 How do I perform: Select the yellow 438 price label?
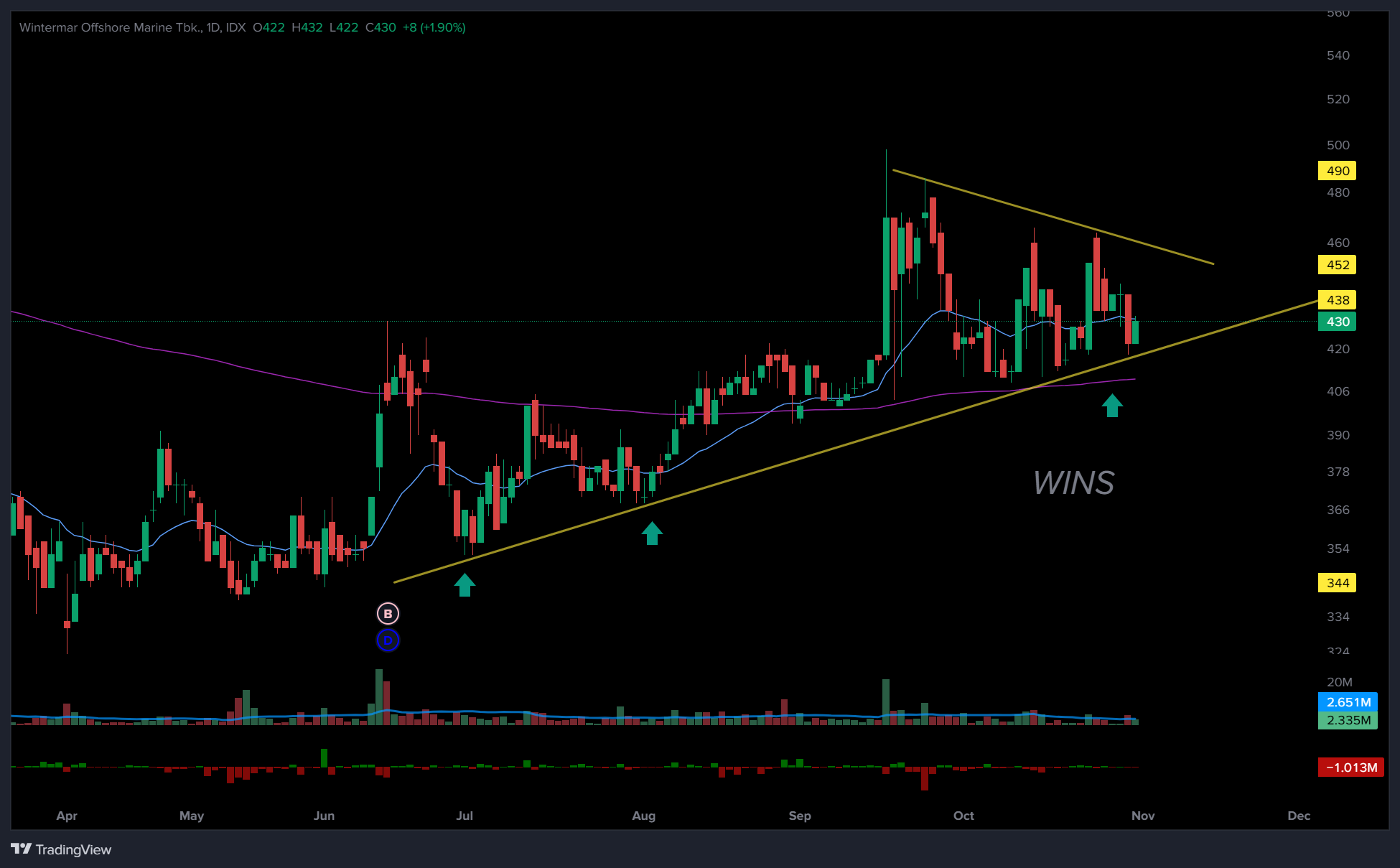[1337, 300]
